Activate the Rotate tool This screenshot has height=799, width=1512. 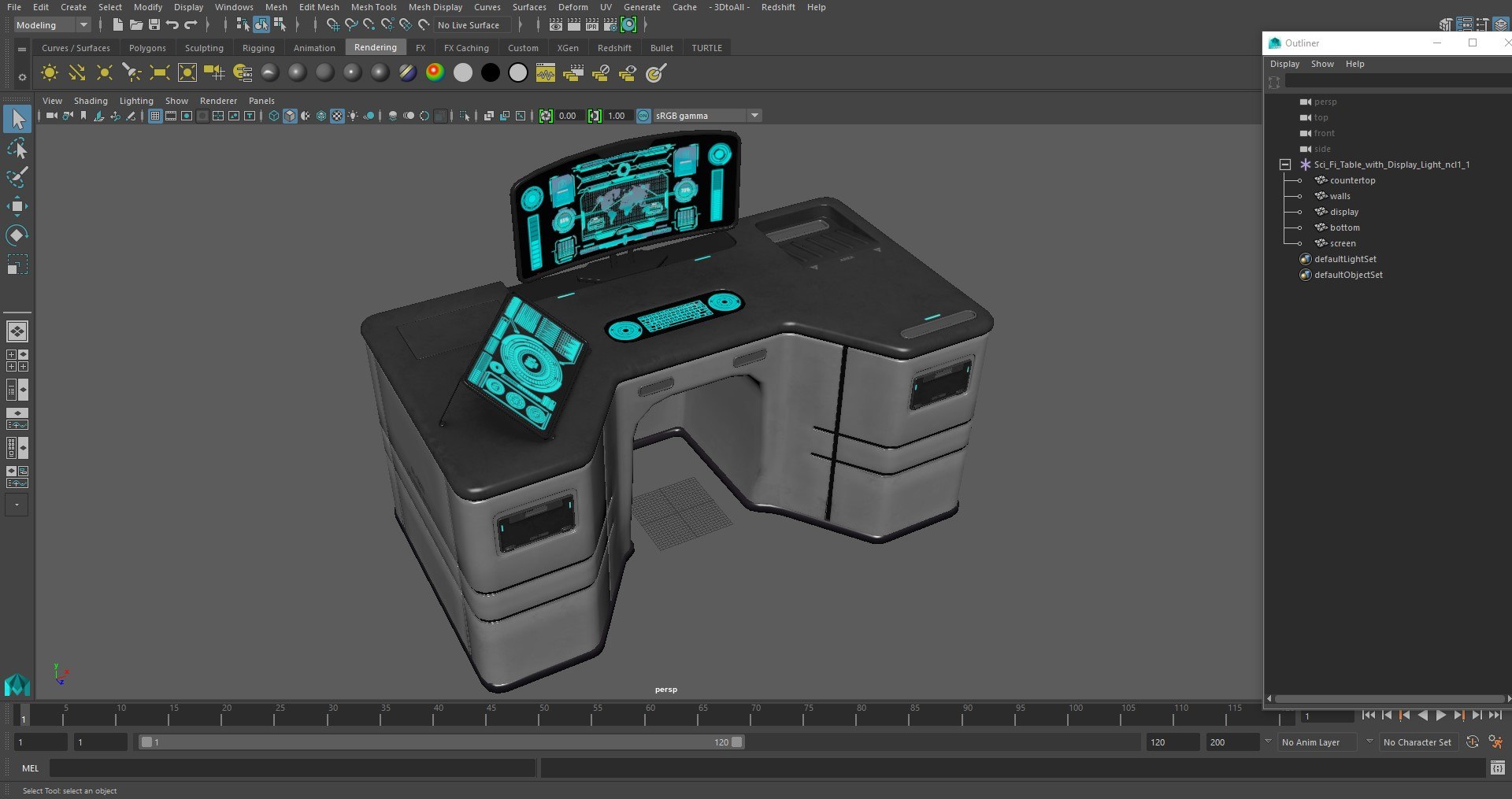[x=17, y=235]
